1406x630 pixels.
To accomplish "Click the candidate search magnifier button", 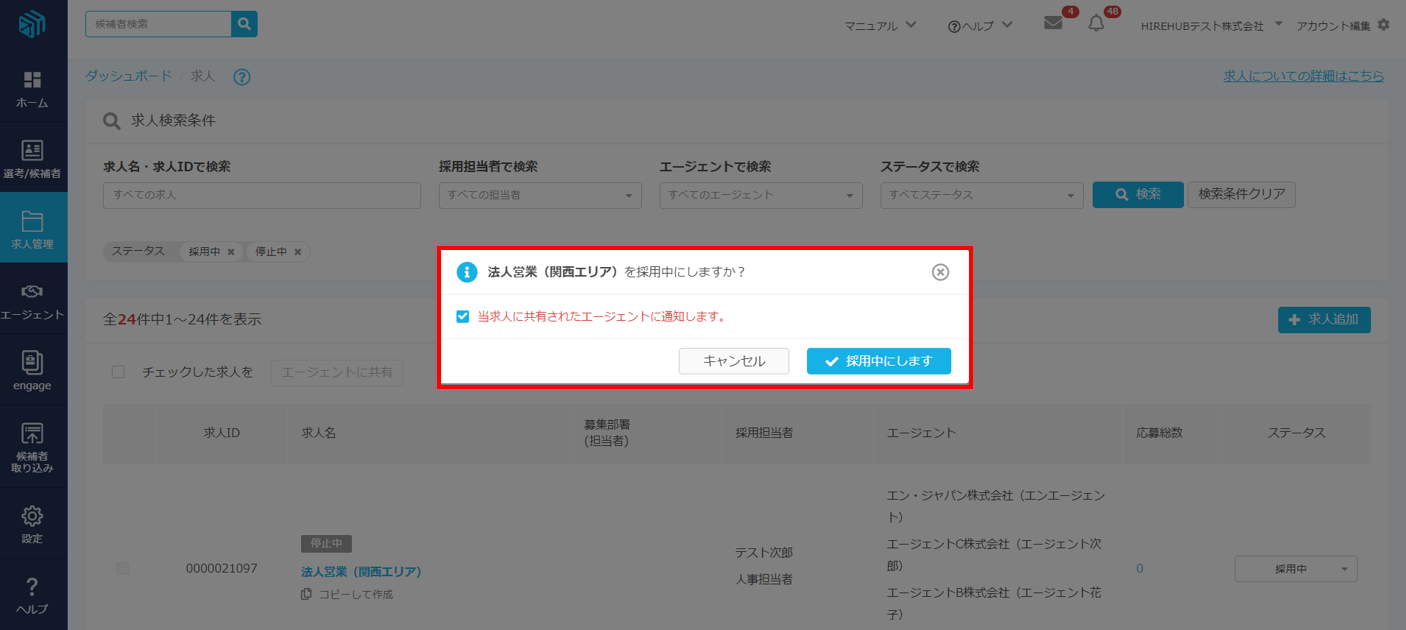I will coord(244,24).
